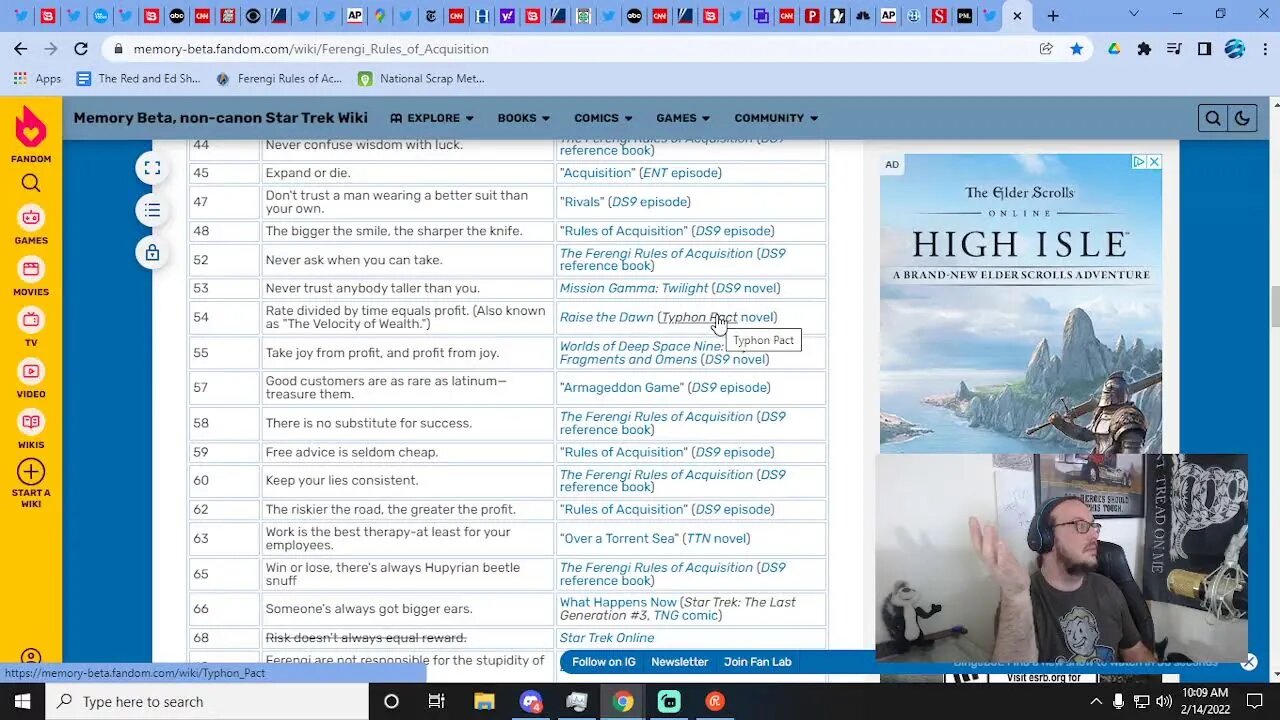This screenshot has width=1280, height=720.
Task: Open Typhon Pact link
Action: coord(699,317)
